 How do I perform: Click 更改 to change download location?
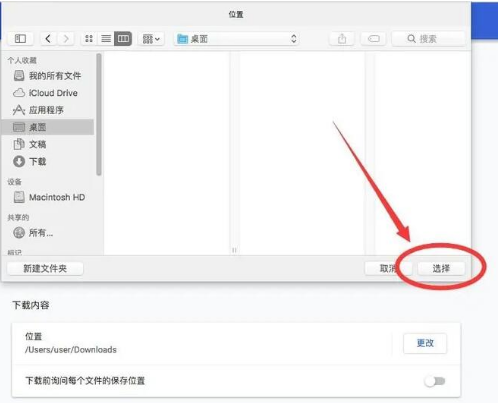(x=425, y=343)
